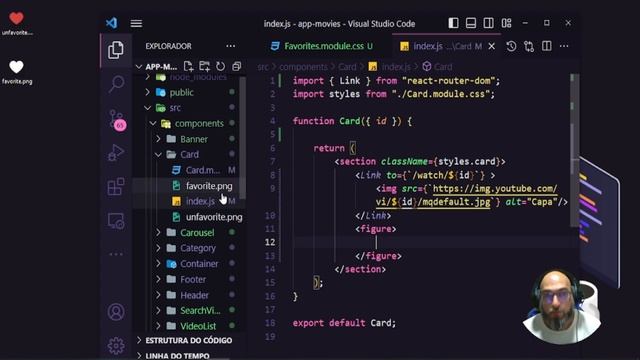
Task: Follow the img.youtube.com URL in code
Action: 495,189
